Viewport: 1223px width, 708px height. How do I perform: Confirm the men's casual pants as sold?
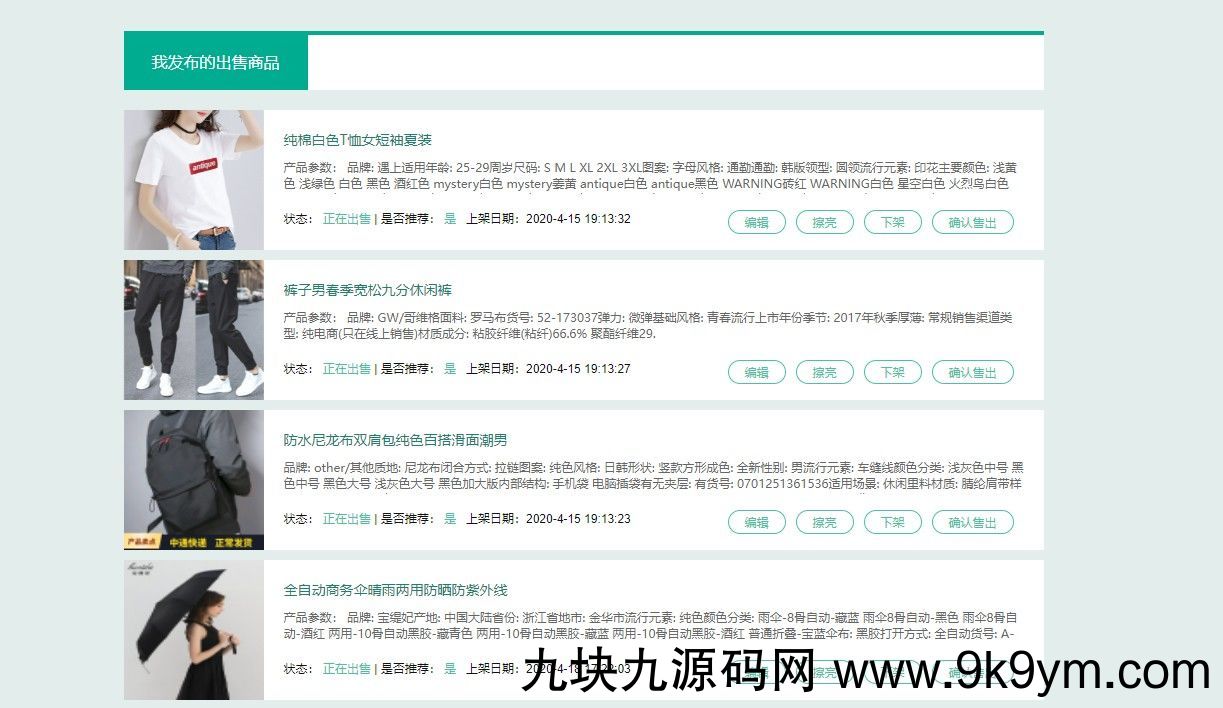pos(972,372)
